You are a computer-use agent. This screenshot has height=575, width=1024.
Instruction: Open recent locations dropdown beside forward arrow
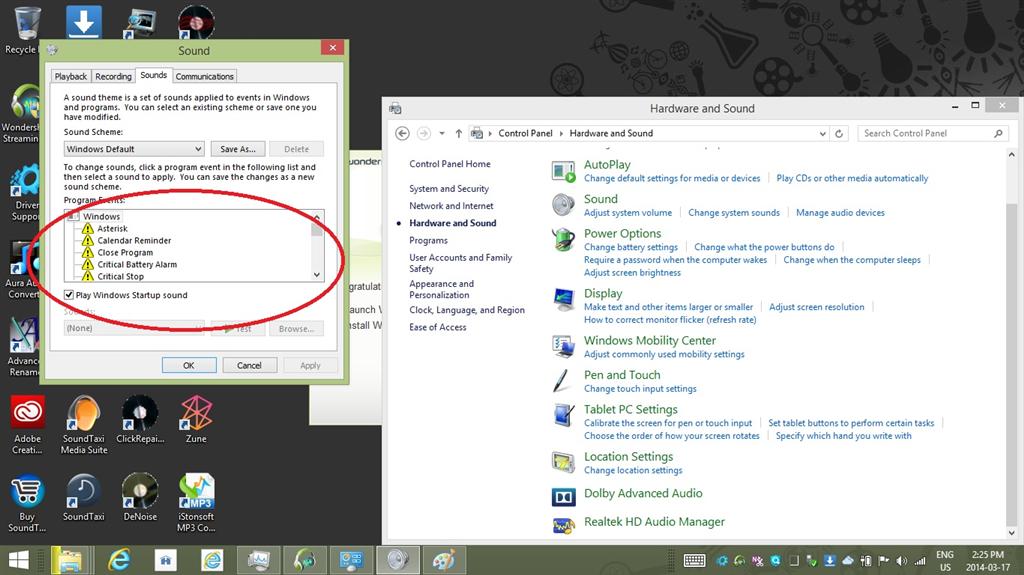[x=441, y=133]
